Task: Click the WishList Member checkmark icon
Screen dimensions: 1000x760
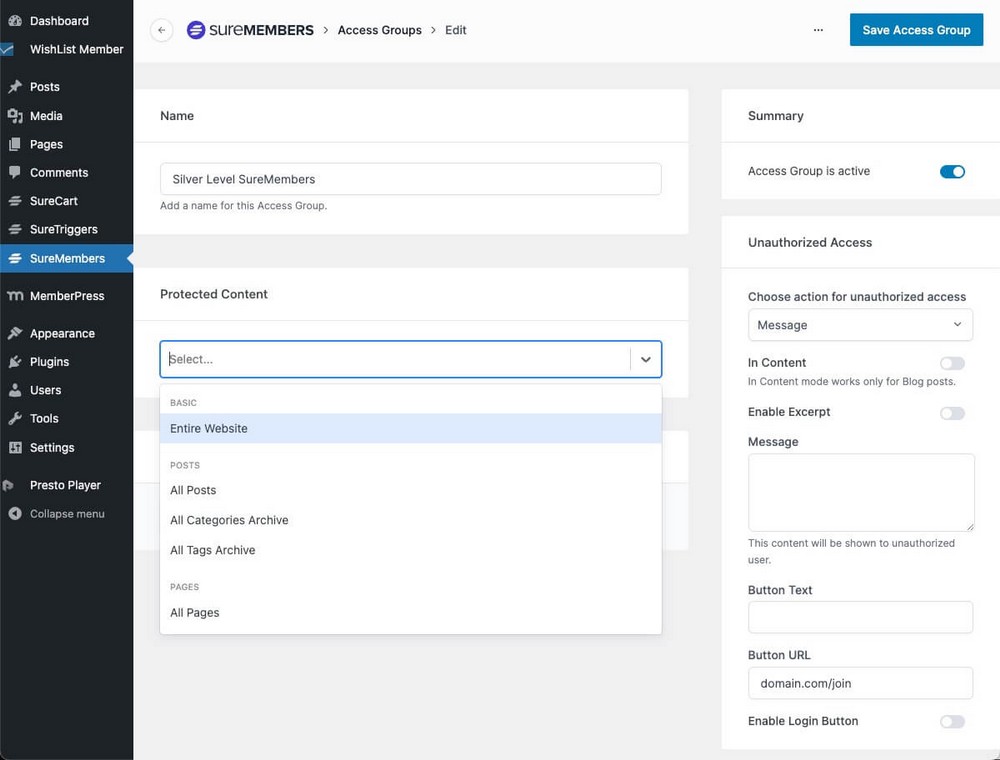Action: click(7, 49)
